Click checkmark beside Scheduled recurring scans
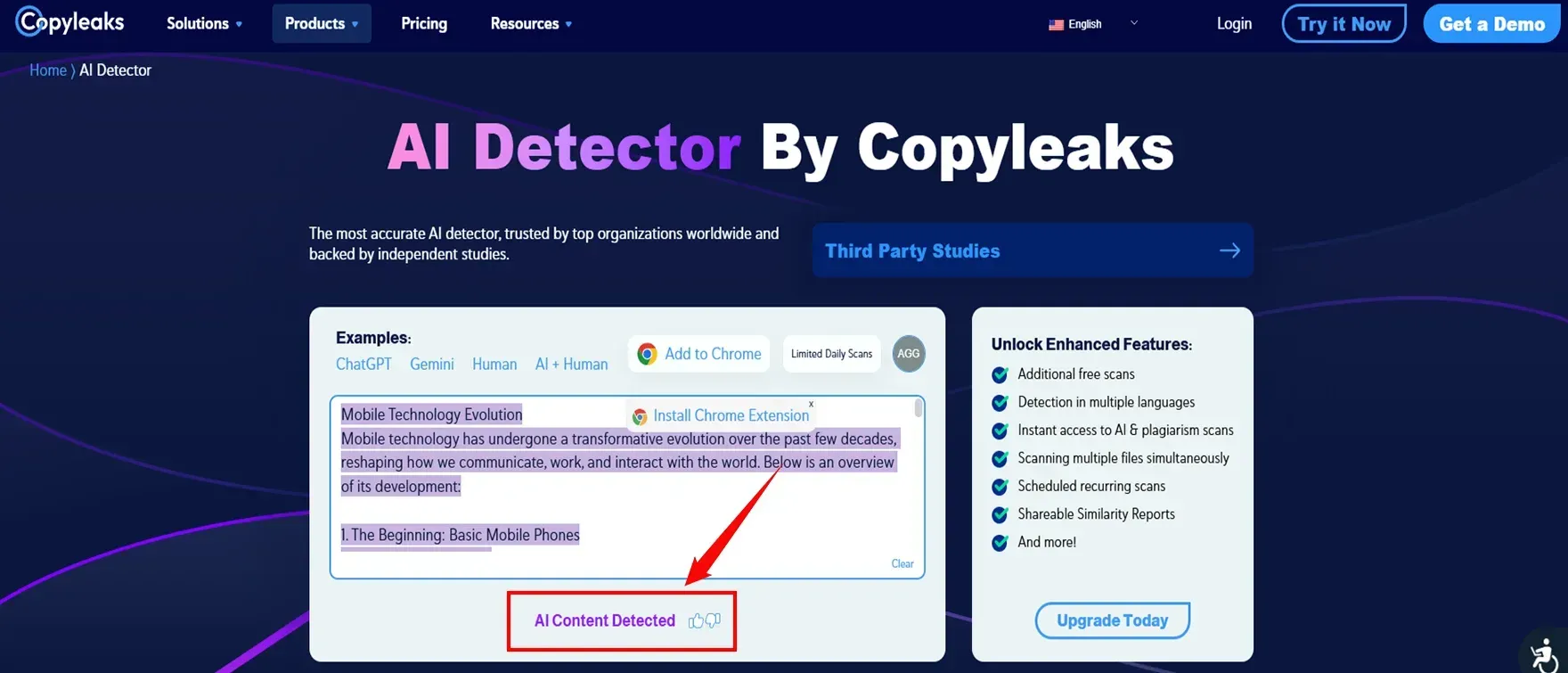This screenshot has height=673, width=1568. coord(1000,487)
